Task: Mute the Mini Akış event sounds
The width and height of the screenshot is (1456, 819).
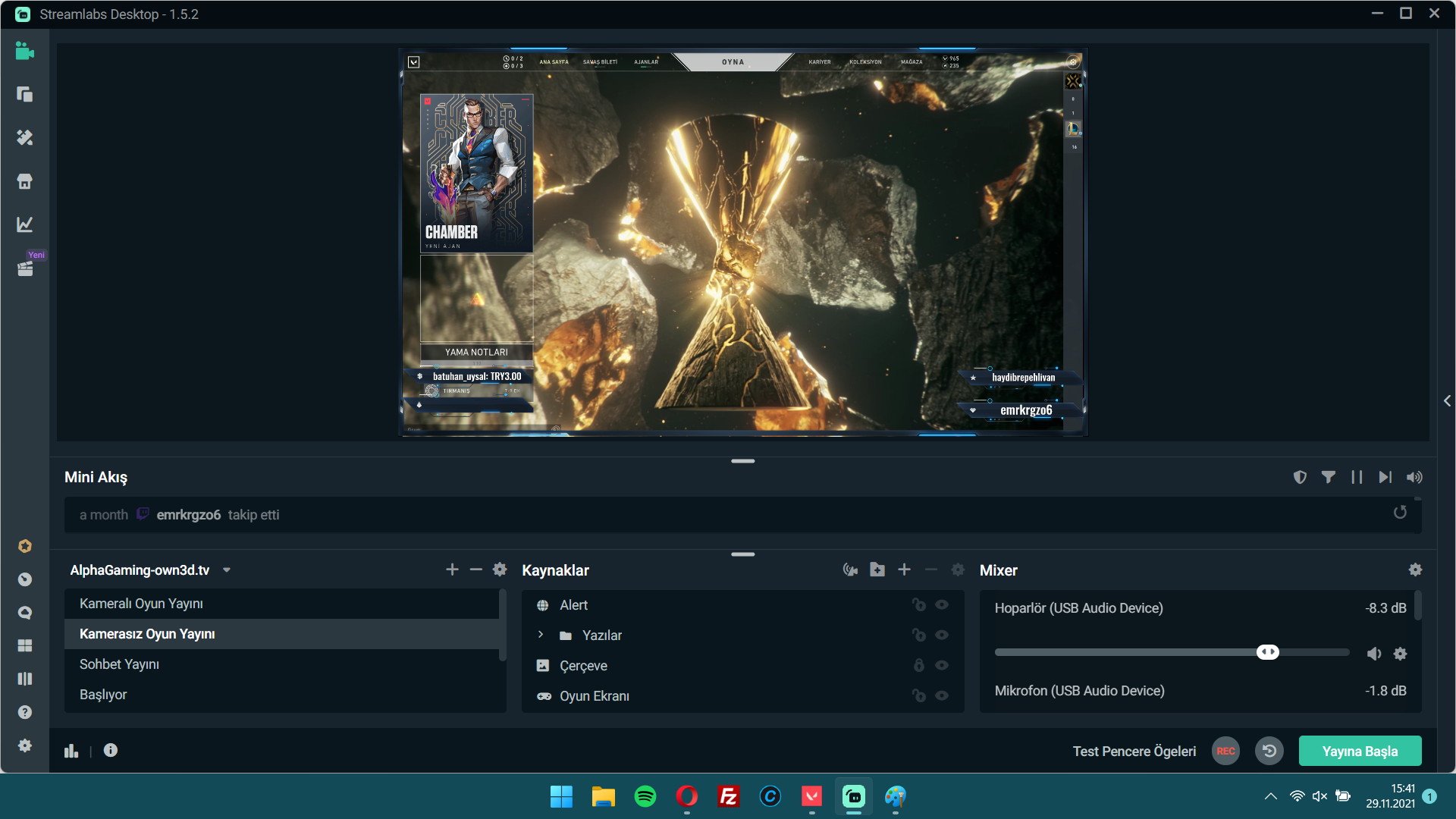Action: point(1414,477)
